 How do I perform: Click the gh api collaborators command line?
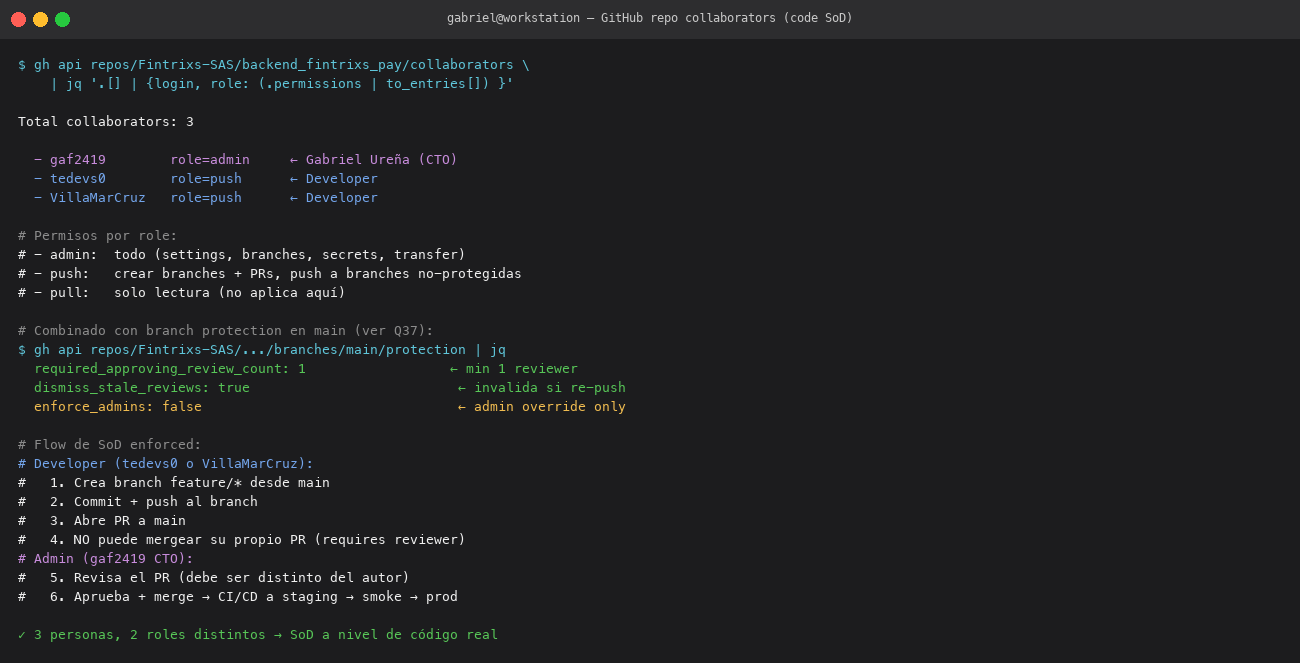click(274, 65)
